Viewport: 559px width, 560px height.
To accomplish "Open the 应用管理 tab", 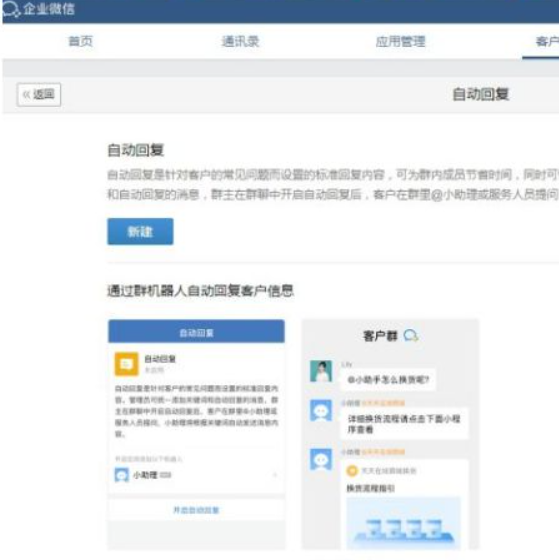I will pyautogui.click(x=400, y=41).
